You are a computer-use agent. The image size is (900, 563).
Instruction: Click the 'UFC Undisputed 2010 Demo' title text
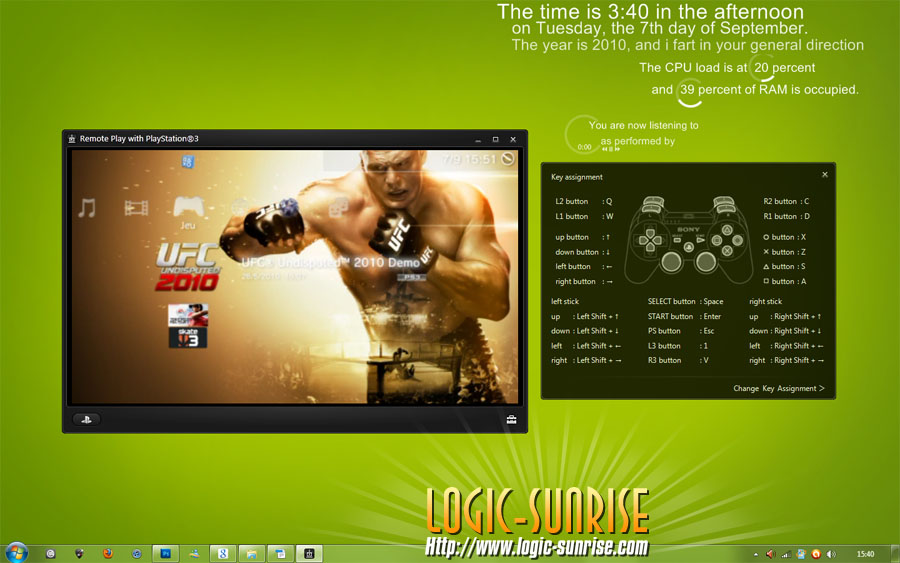coord(331,262)
